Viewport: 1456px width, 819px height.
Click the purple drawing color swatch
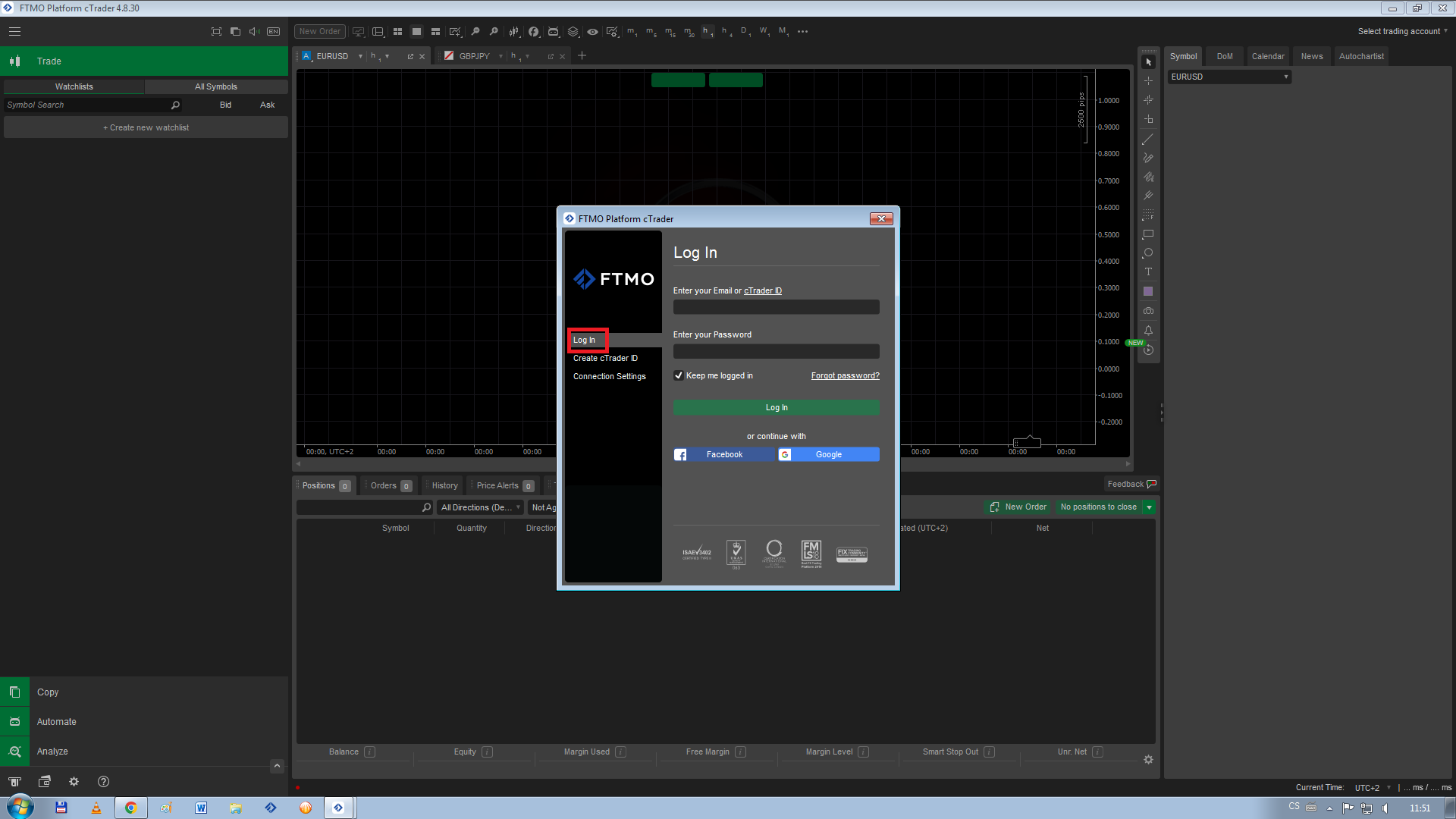click(x=1148, y=292)
